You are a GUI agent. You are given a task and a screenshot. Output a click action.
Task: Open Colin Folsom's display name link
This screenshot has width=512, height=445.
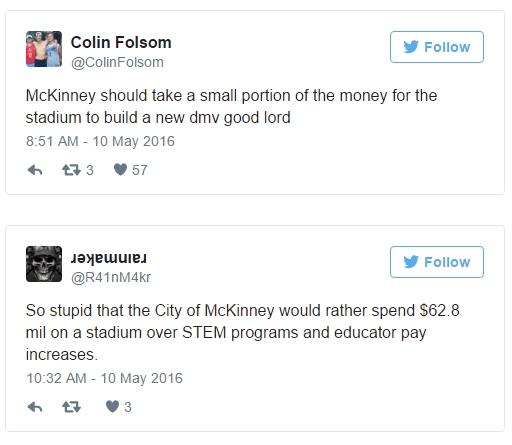tap(121, 42)
